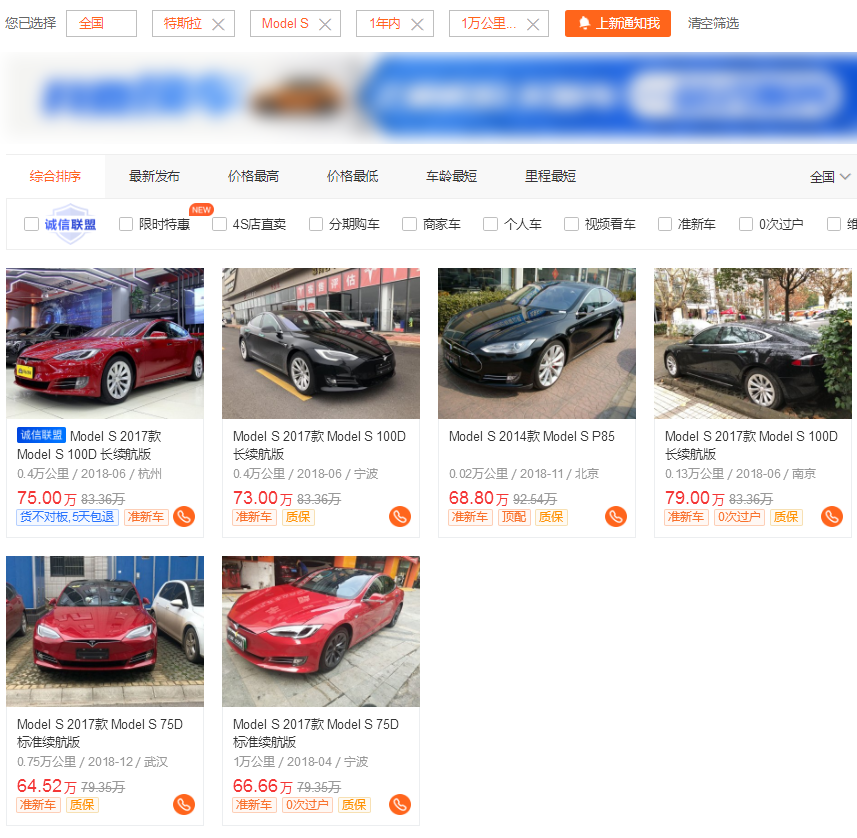Check the 限时特惠 checkbox

(126, 224)
